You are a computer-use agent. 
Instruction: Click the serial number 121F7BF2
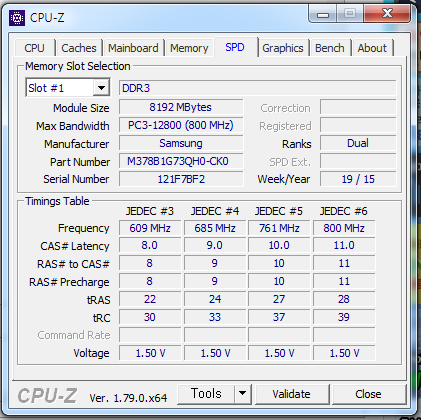[x=181, y=179]
